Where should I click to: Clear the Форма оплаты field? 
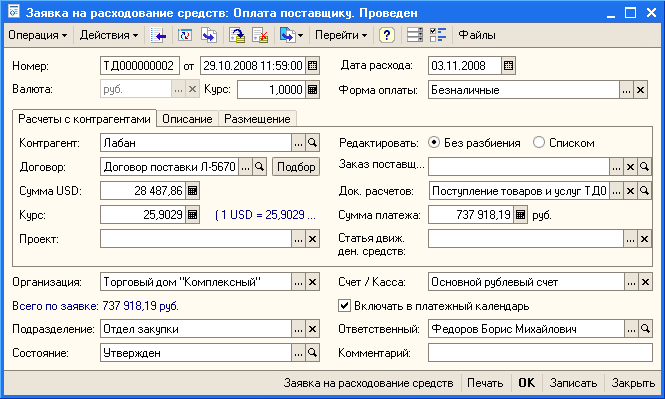(x=641, y=90)
